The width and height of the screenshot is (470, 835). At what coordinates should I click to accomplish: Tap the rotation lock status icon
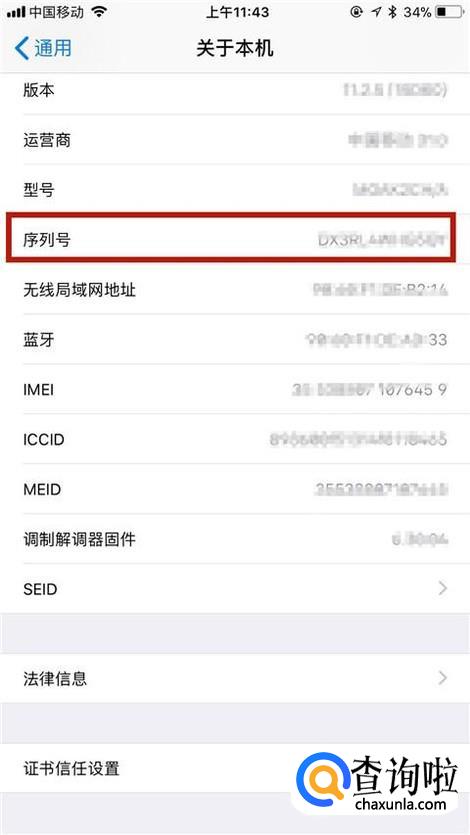[357, 12]
